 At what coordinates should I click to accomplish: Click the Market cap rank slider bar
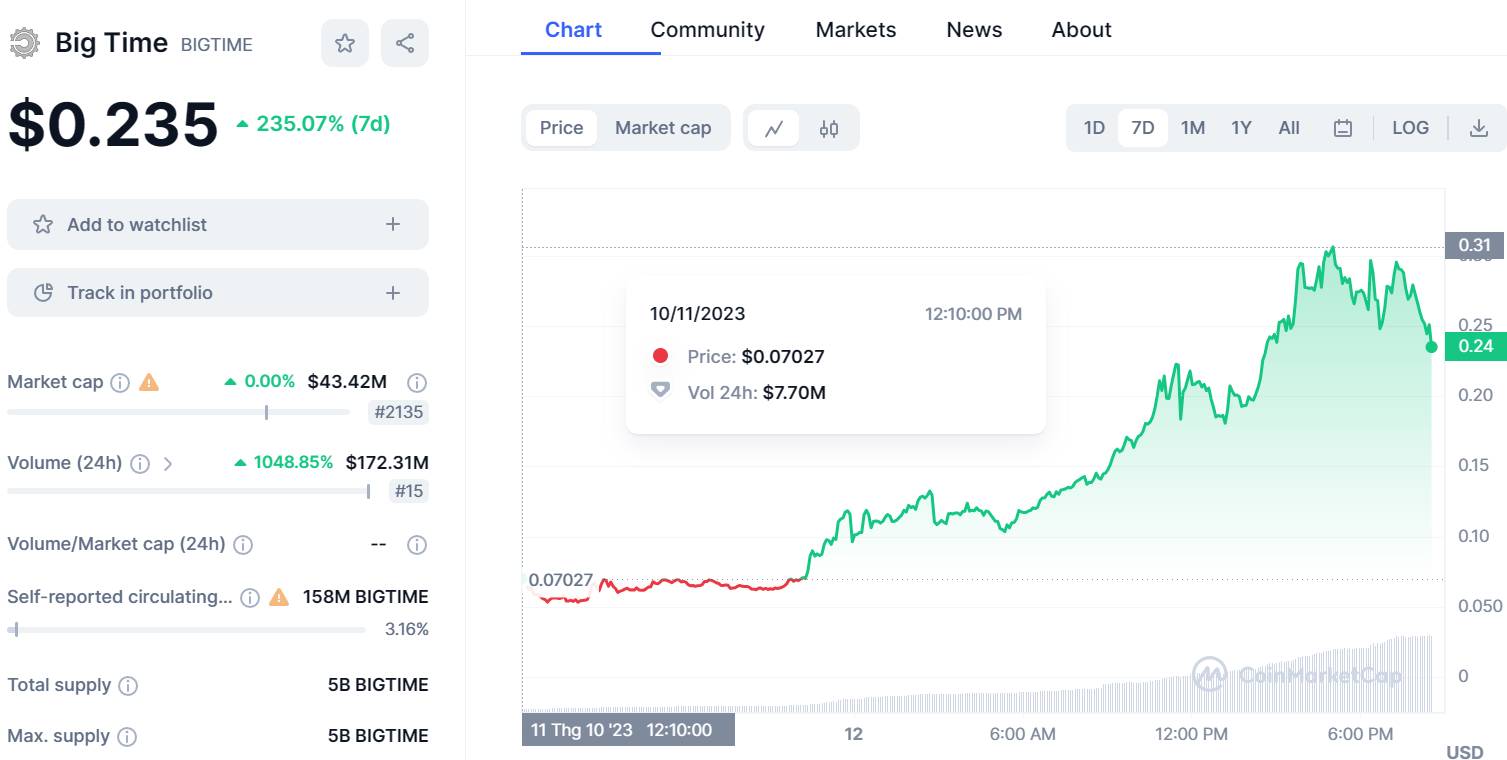178,412
